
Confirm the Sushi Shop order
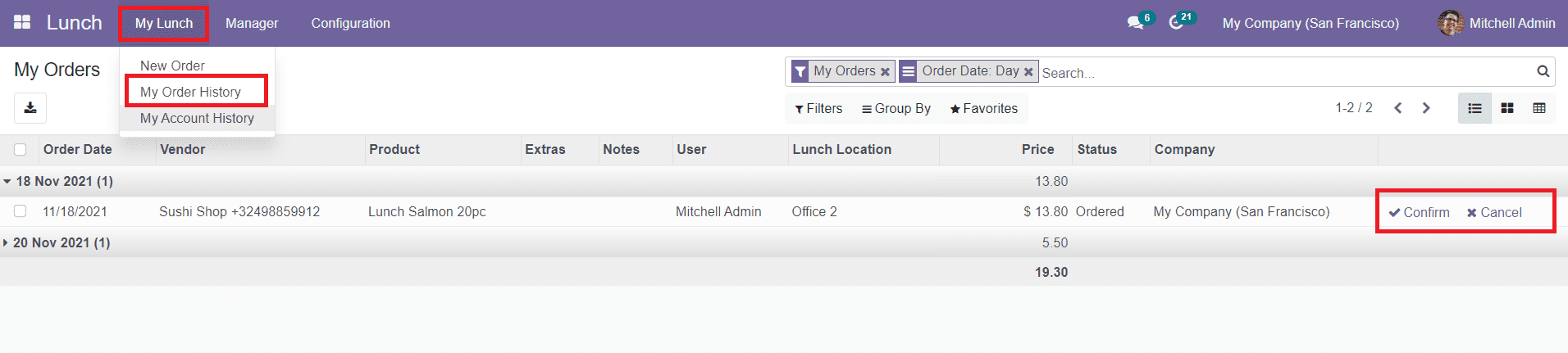pos(1419,212)
